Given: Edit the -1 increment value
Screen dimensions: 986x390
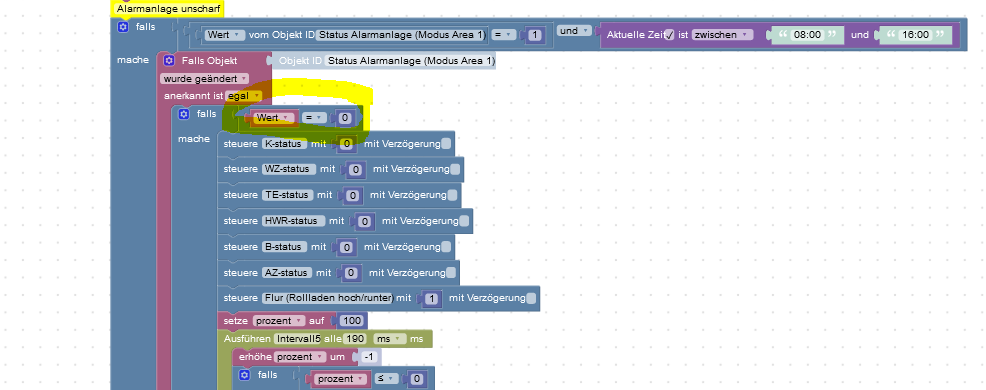Looking at the screenshot, I should (x=370, y=357).
